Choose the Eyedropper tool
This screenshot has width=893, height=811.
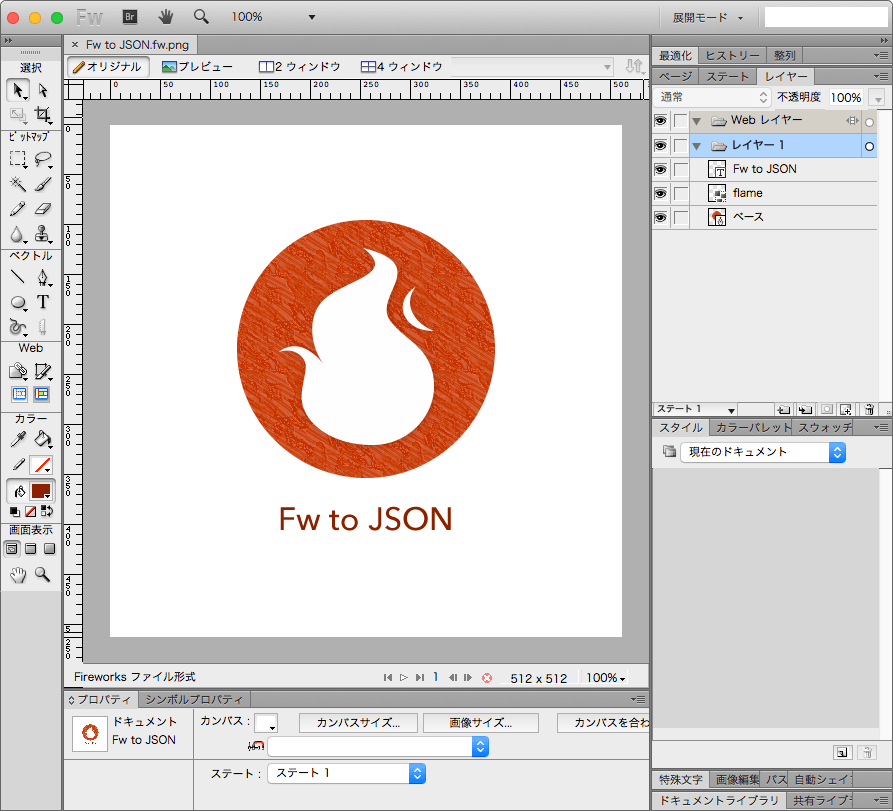[x=17, y=439]
